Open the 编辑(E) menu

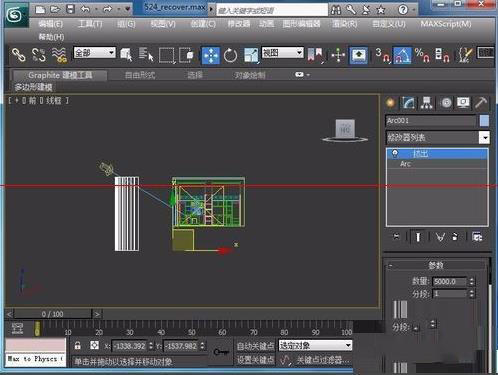[51, 24]
